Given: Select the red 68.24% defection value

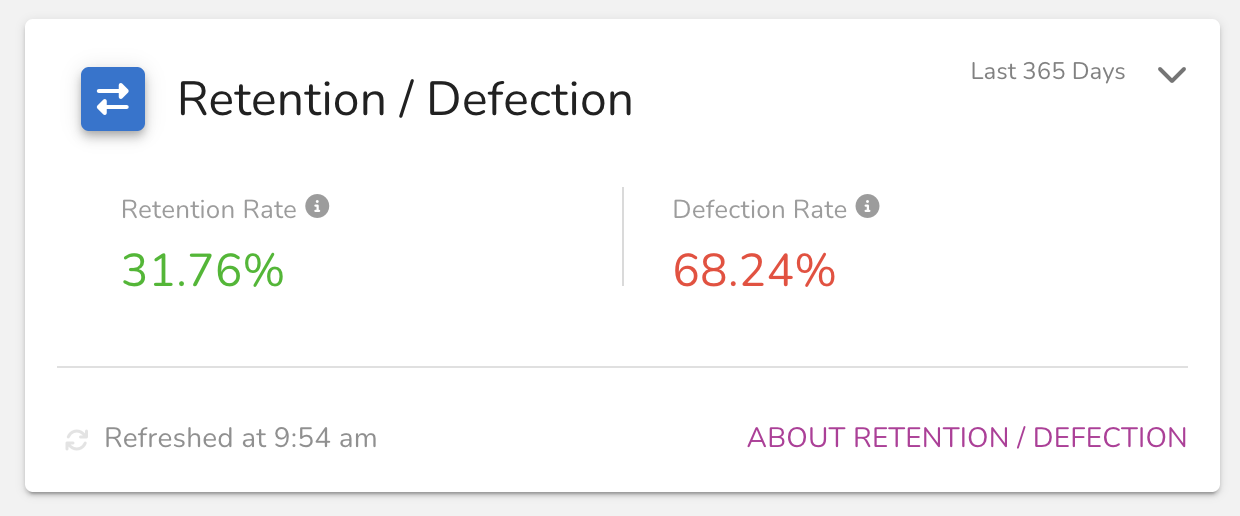Looking at the screenshot, I should click(x=755, y=271).
